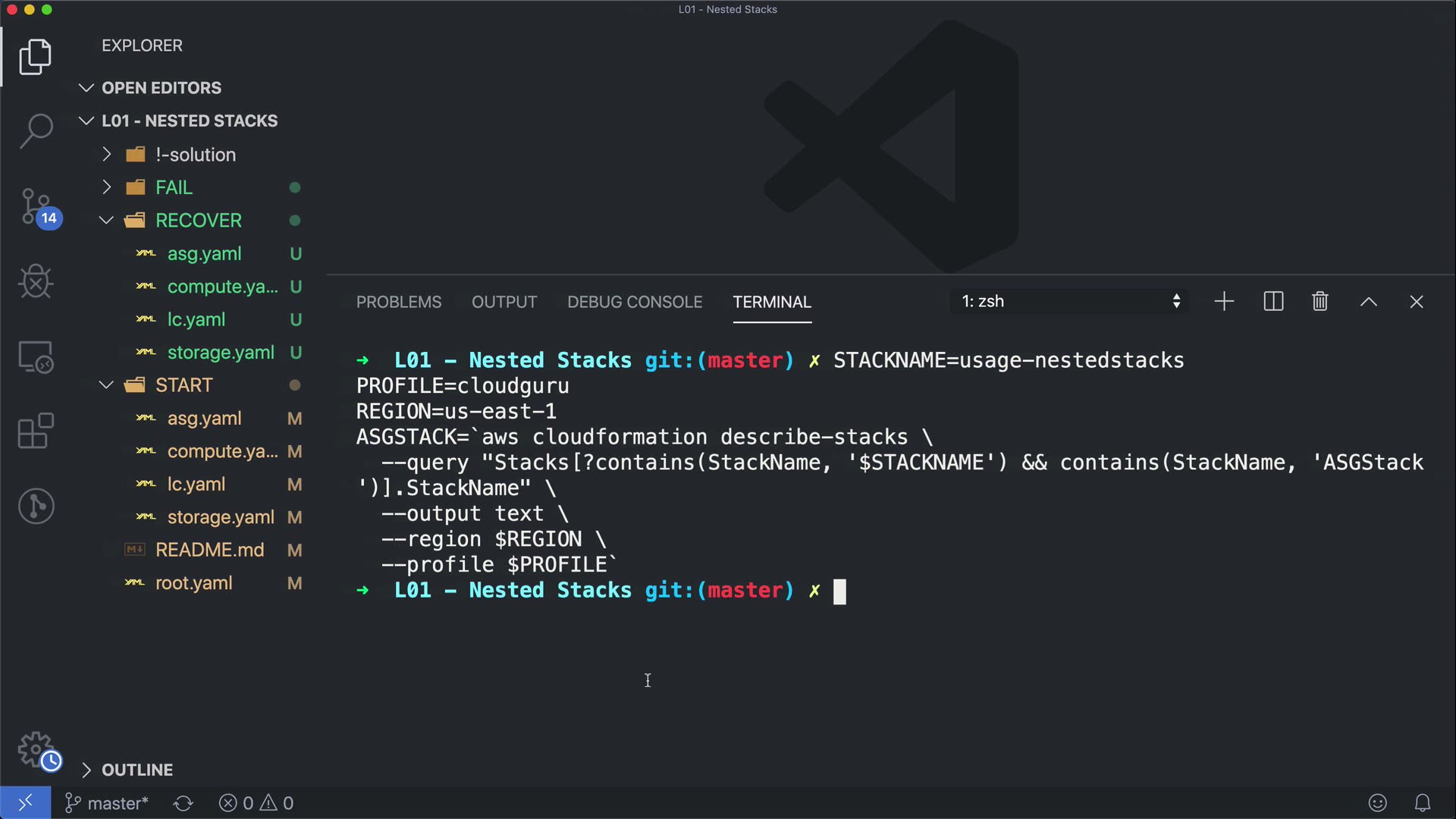This screenshot has width=1456, height=819.
Task: Kill terminal with the trash icon
Action: pos(1319,302)
